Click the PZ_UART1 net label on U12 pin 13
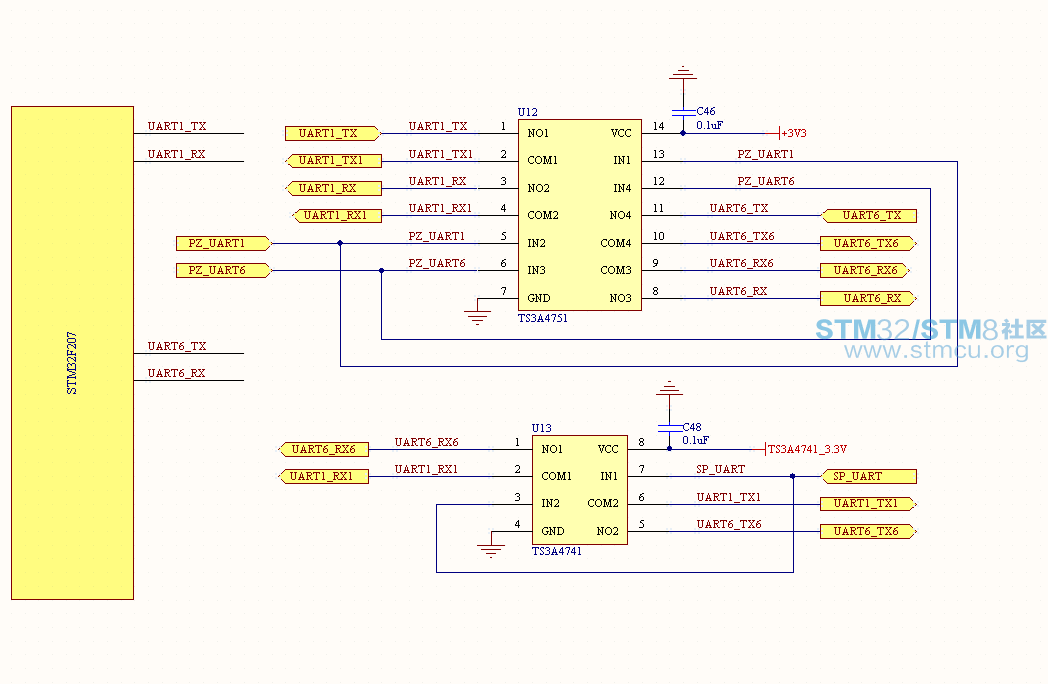 pyautogui.click(x=765, y=154)
